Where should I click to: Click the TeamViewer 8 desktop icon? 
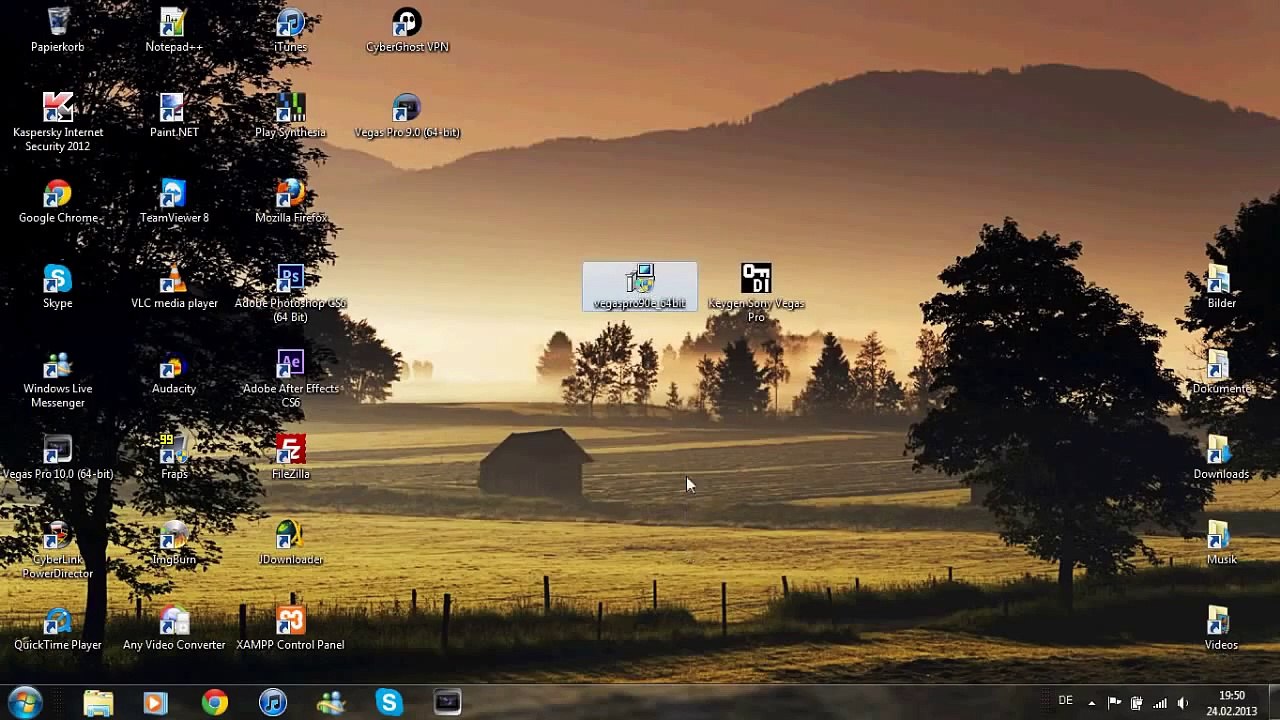coord(174,201)
